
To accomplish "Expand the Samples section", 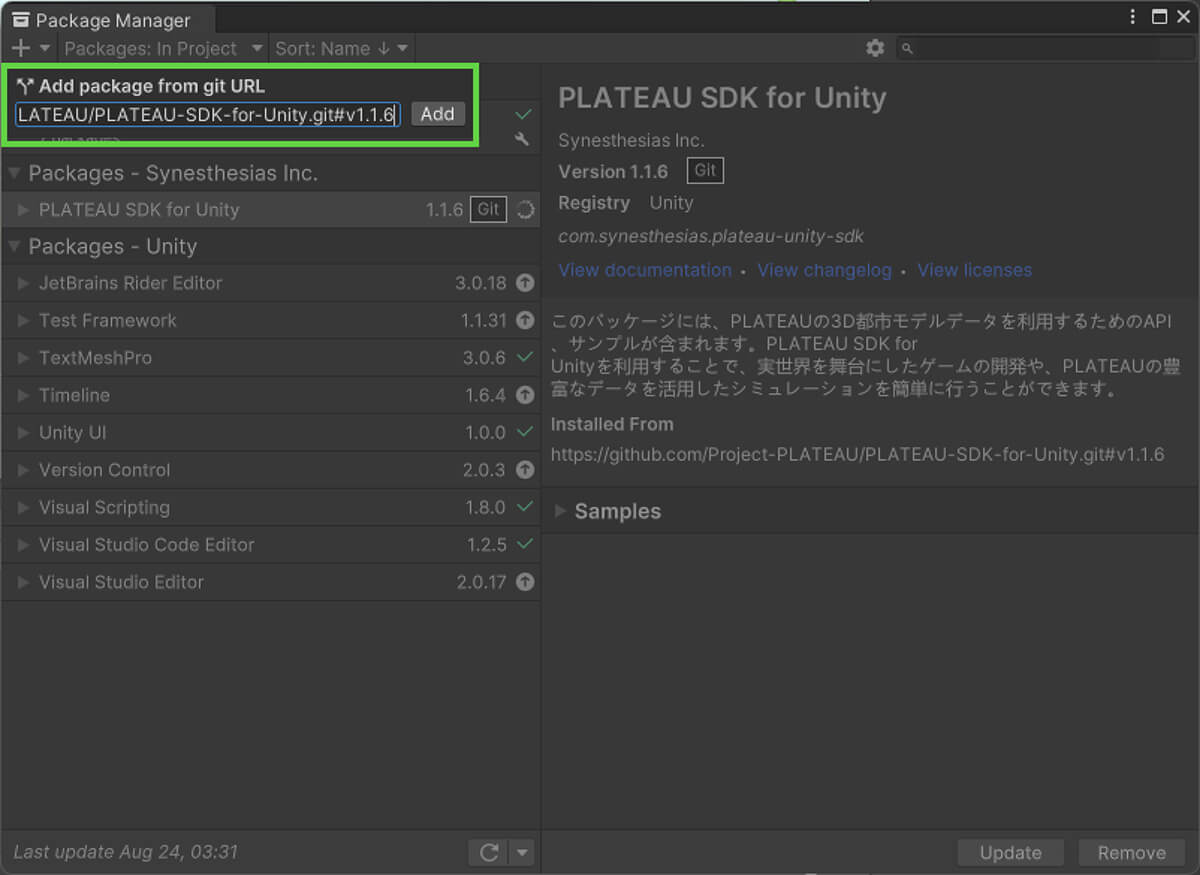I will click(561, 511).
